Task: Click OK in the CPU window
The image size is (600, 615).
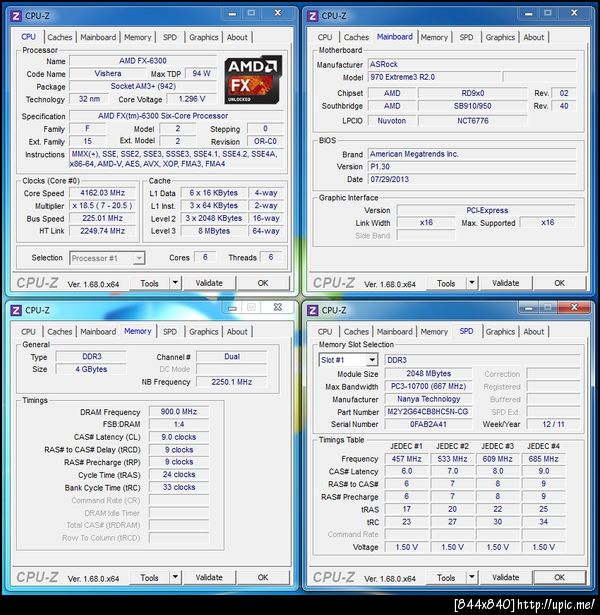Action: [263, 283]
